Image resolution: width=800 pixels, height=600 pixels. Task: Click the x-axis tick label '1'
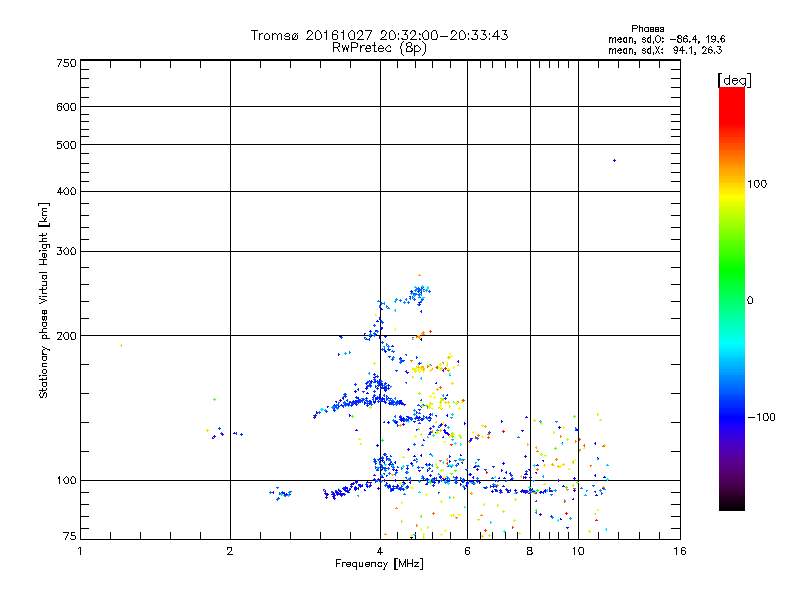click(x=80, y=551)
